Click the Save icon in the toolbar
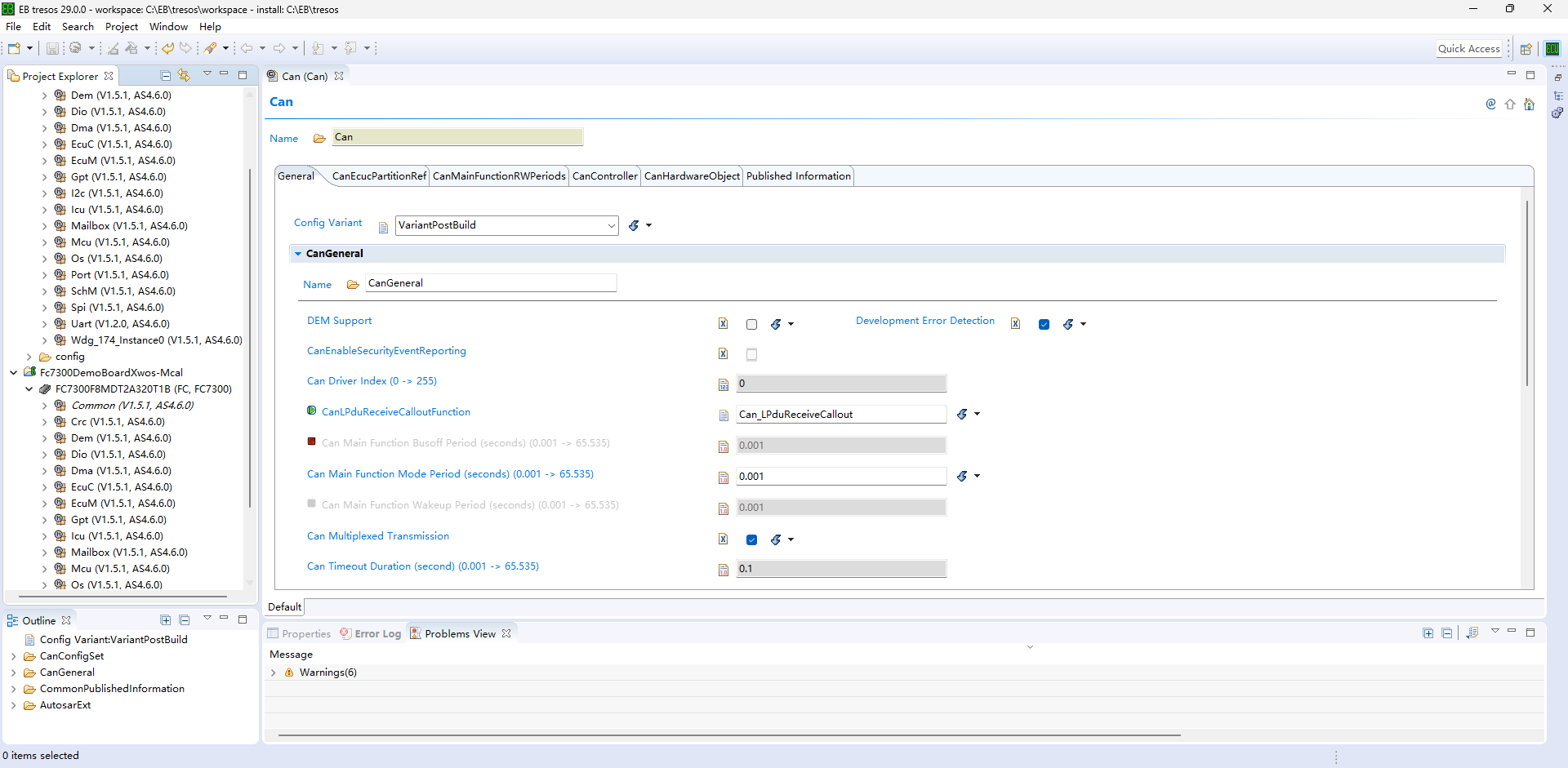 (51, 48)
